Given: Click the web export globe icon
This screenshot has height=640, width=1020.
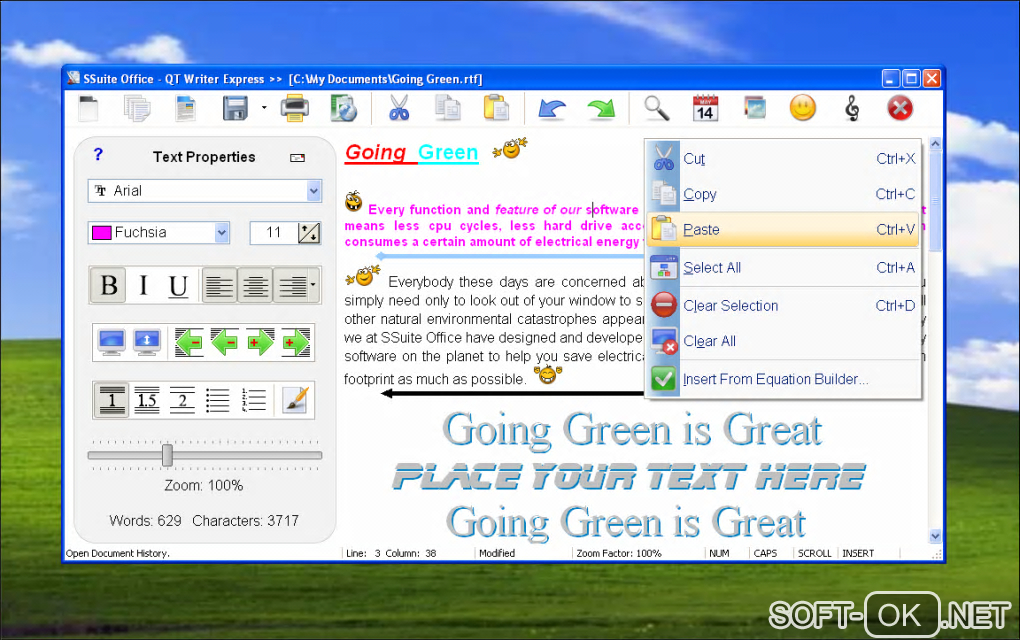Looking at the screenshot, I should [x=343, y=109].
